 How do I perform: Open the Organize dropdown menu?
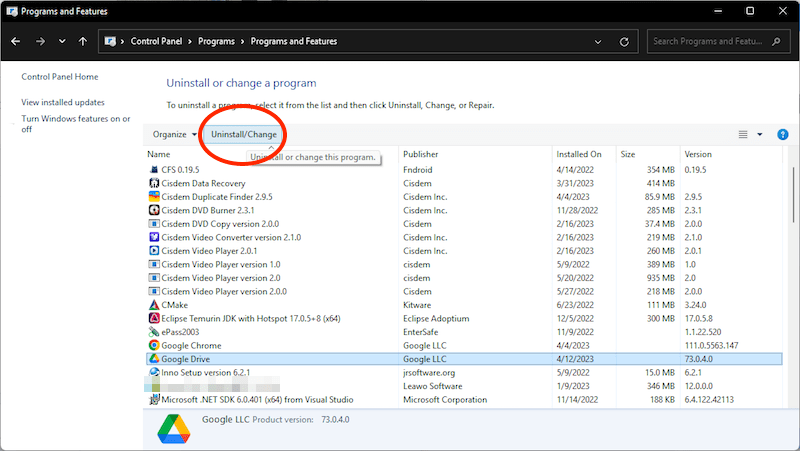(x=174, y=134)
